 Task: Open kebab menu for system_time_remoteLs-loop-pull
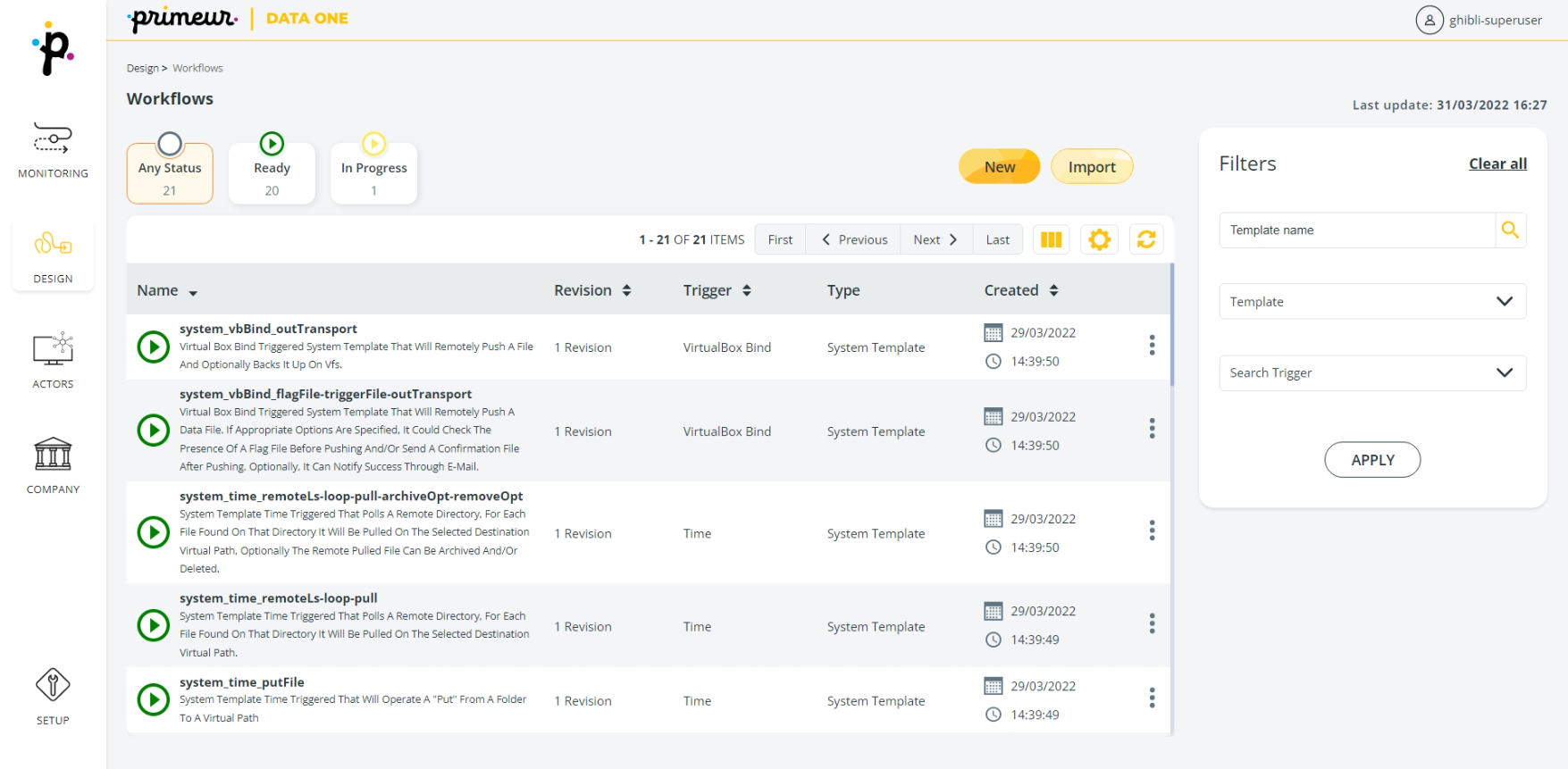pyautogui.click(x=1152, y=623)
